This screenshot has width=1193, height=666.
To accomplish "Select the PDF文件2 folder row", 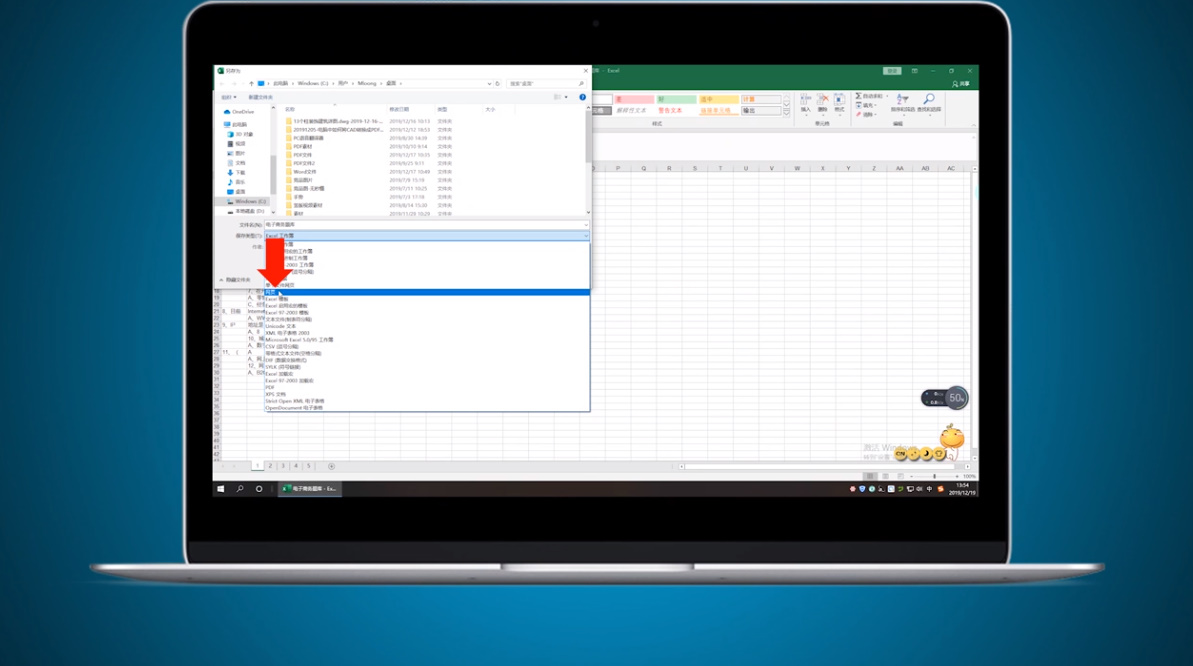I will click(x=369, y=163).
